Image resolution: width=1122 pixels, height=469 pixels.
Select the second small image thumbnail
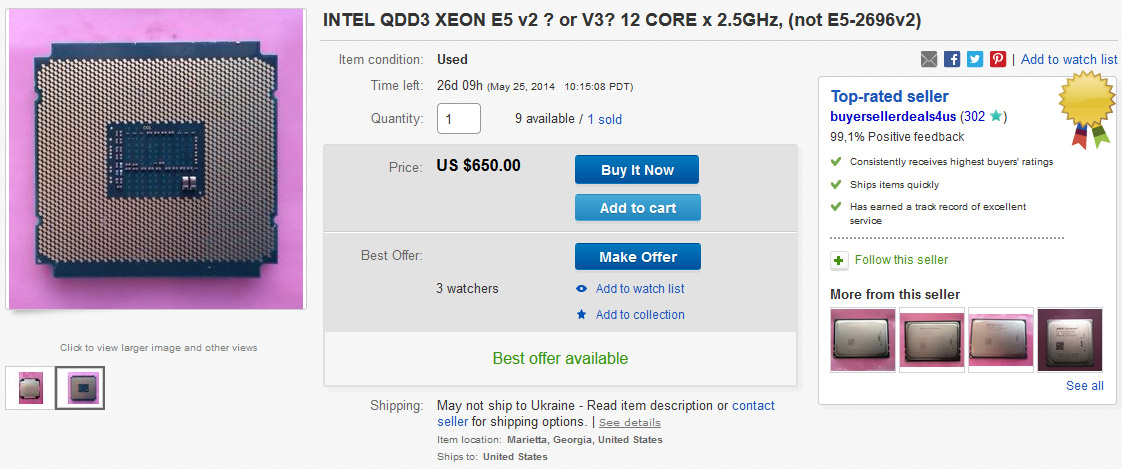[x=80, y=388]
